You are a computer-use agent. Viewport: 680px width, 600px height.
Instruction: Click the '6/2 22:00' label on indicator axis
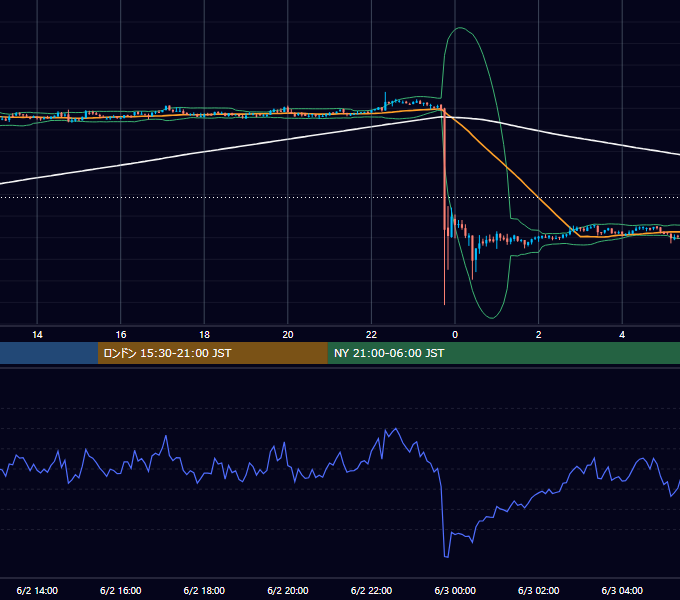(x=372, y=590)
